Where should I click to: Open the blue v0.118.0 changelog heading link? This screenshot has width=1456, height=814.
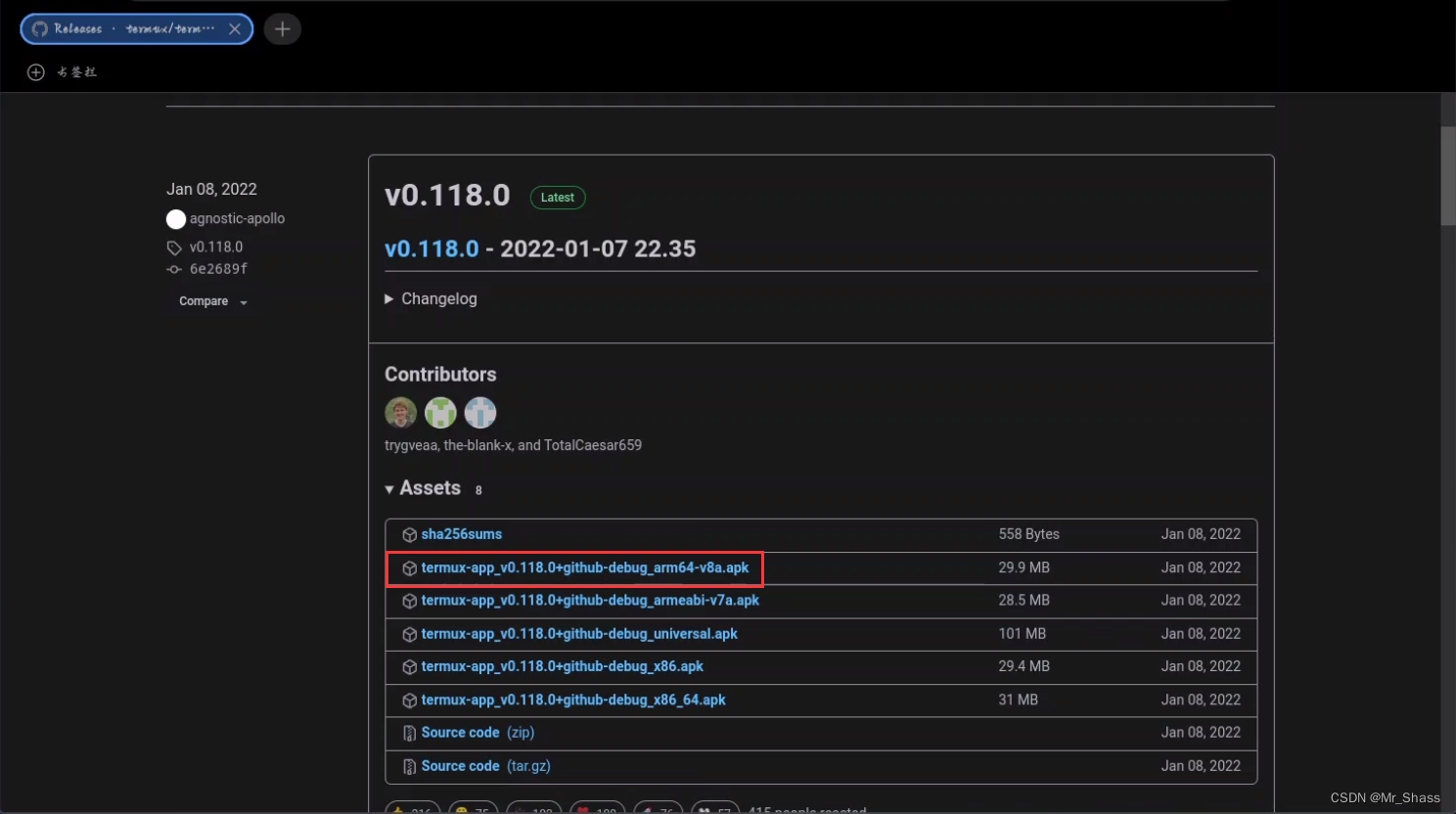tap(432, 249)
